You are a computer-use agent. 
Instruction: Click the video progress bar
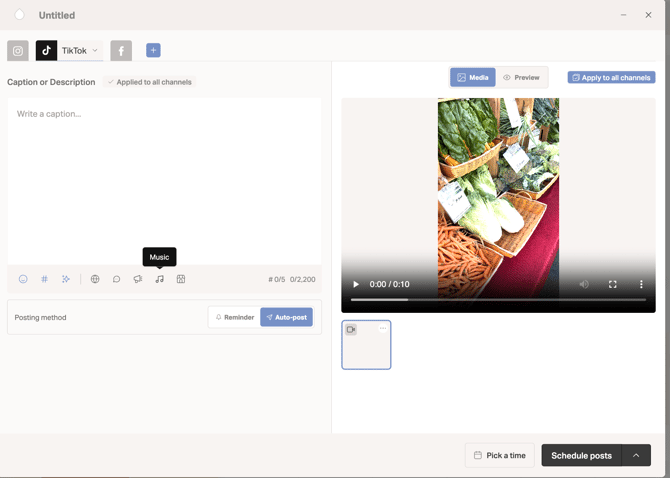pos(498,300)
